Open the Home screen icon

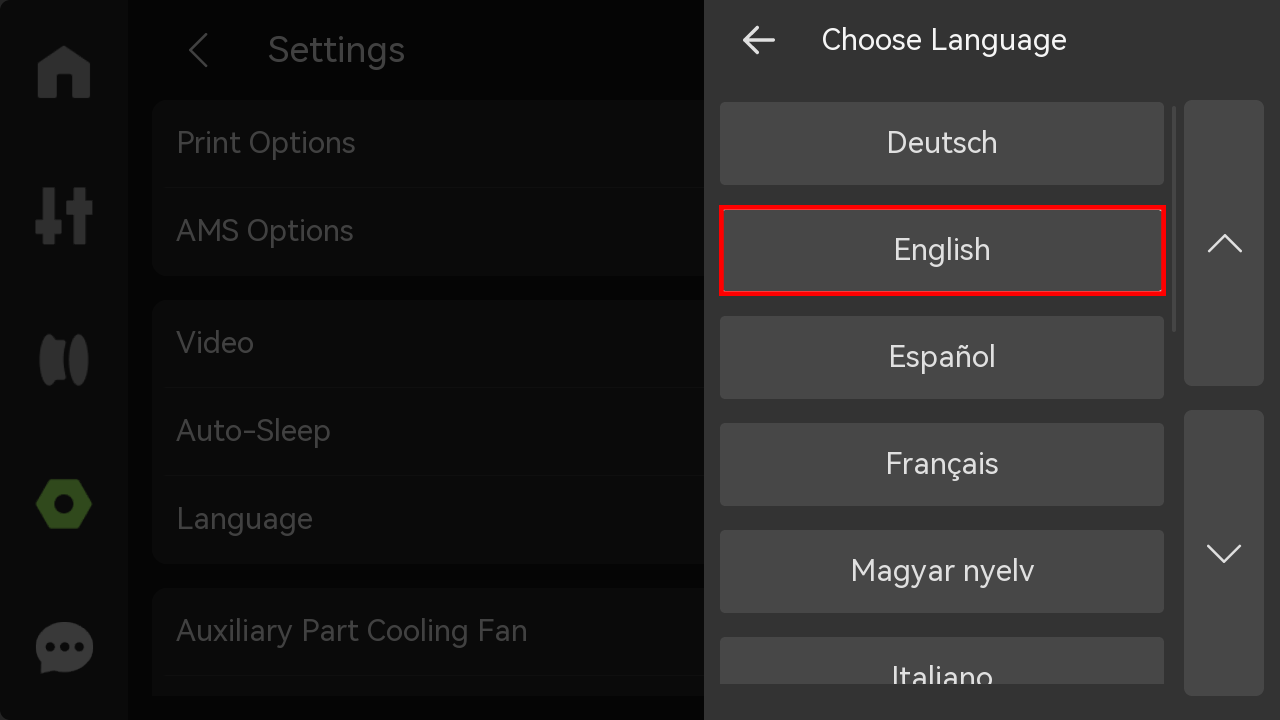(x=64, y=72)
